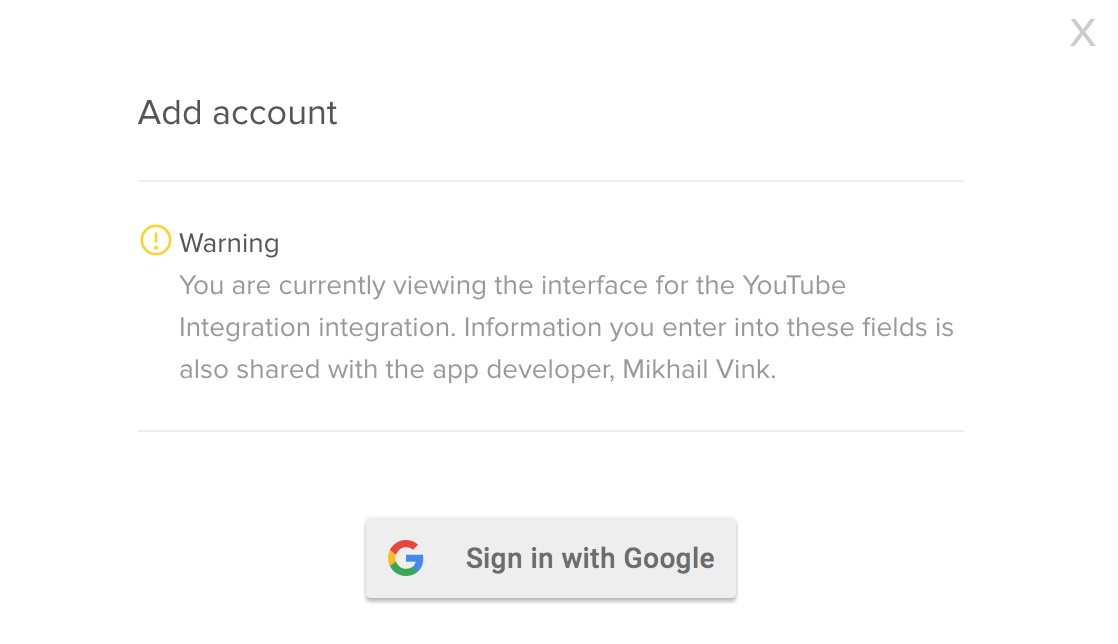Click the Google G logo
This screenshot has height=644, width=1118.
[x=406, y=558]
